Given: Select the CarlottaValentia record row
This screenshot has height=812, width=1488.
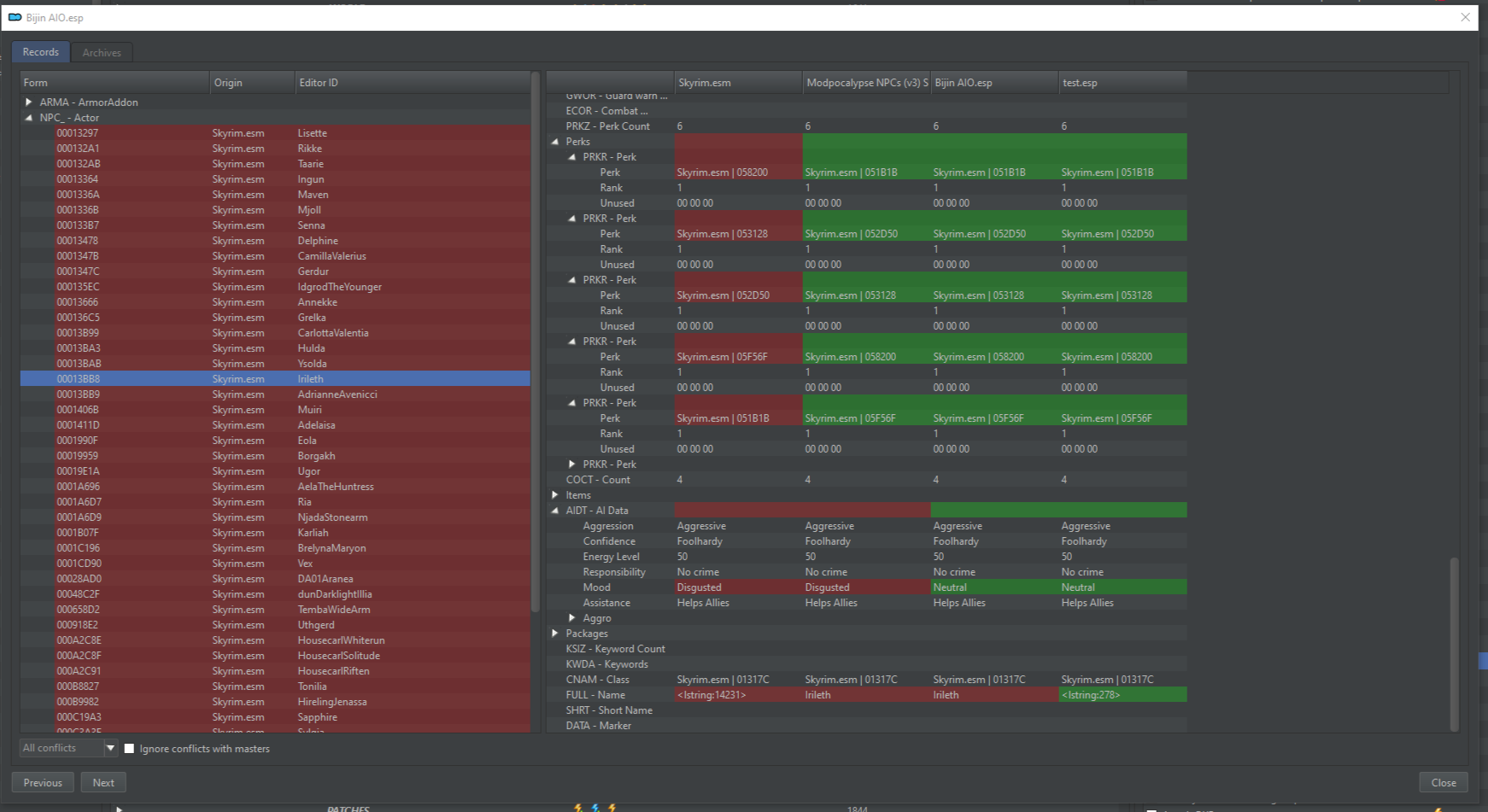Looking at the screenshot, I should click(x=275, y=333).
